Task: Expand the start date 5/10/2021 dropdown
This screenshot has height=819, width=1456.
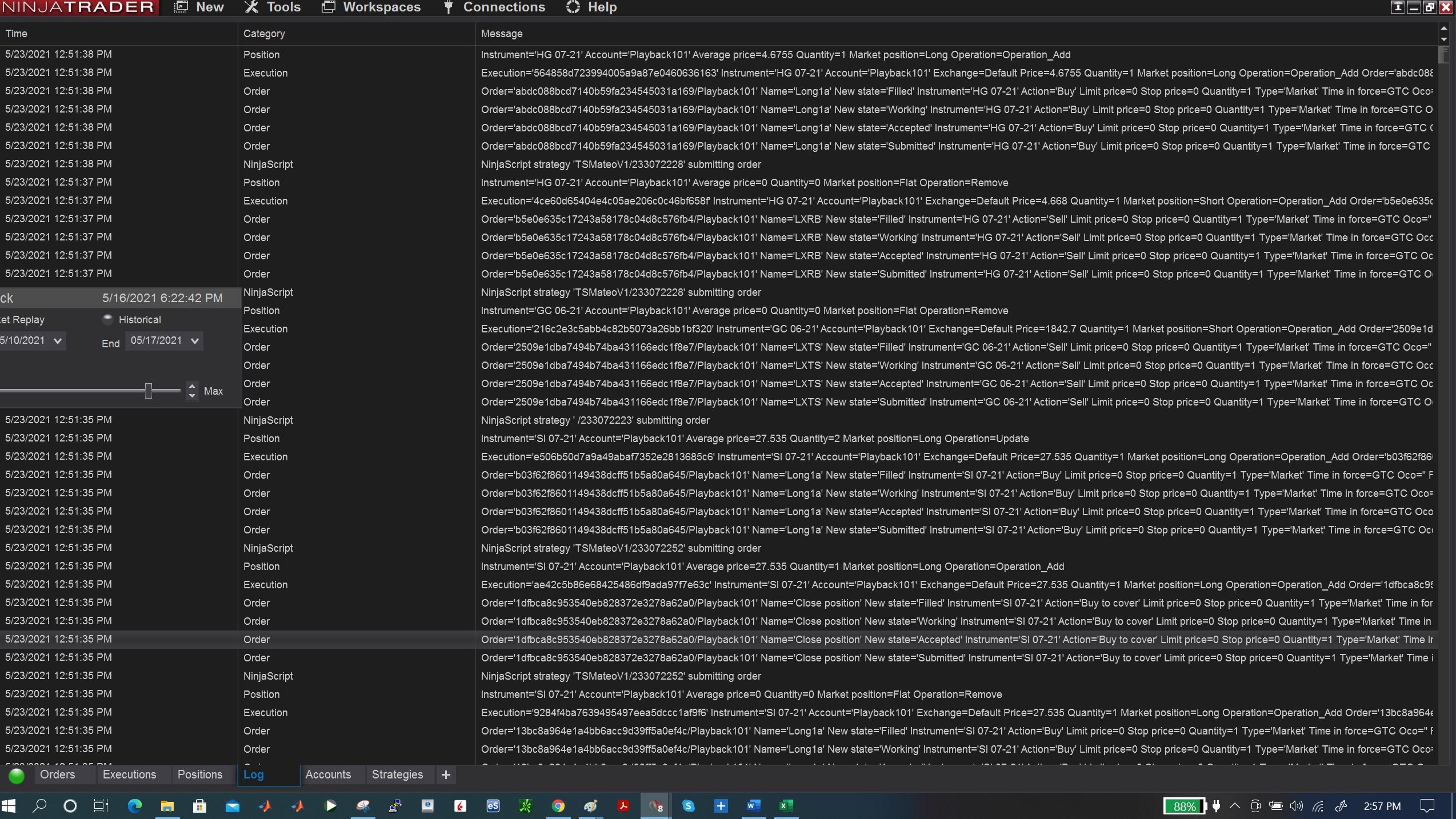Action: coord(58,341)
